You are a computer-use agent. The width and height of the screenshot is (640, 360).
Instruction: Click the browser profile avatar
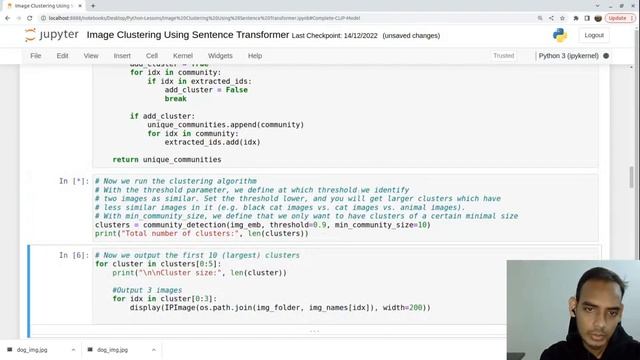click(598, 18)
